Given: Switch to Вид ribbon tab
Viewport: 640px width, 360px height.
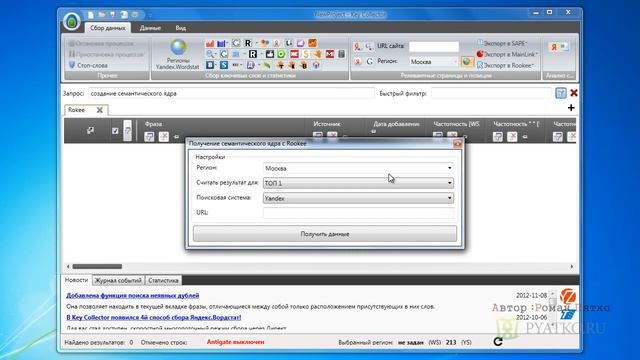Looking at the screenshot, I should [180, 28].
